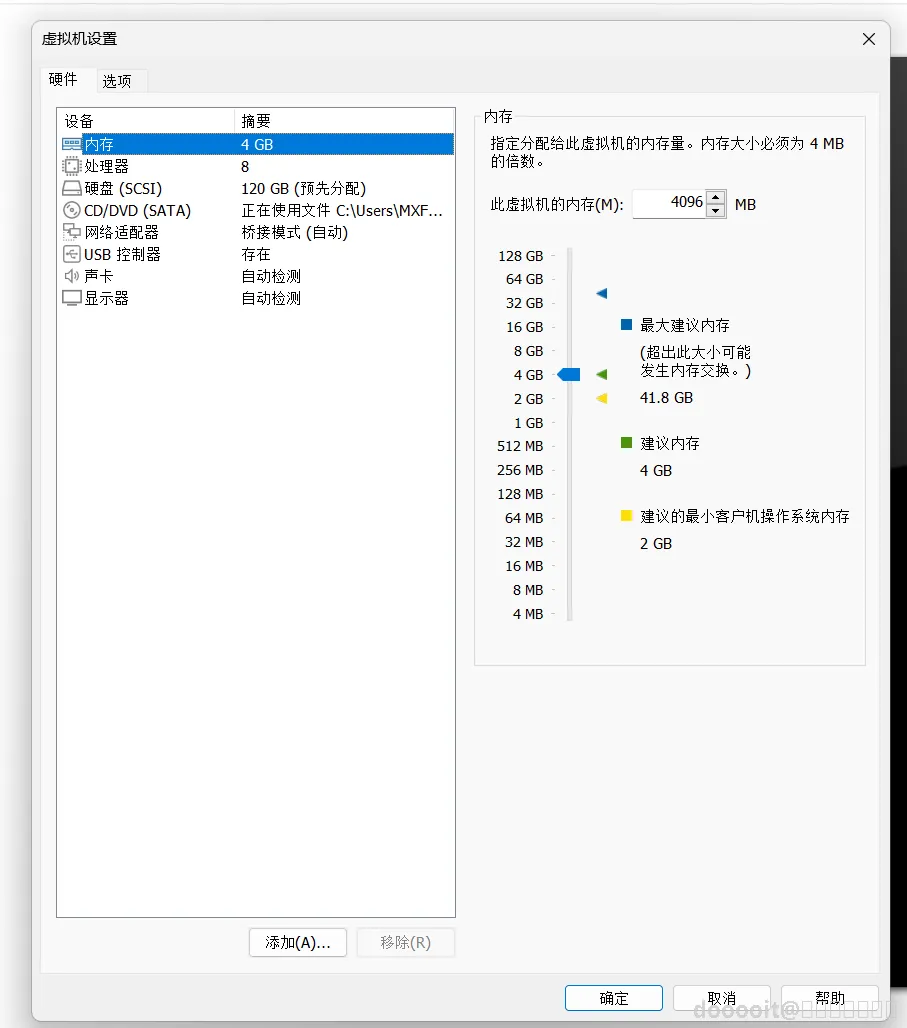This screenshot has height=1028, width=907.
Task: Click the 确定 button
Action: pyautogui.click(x=613, y=997)
